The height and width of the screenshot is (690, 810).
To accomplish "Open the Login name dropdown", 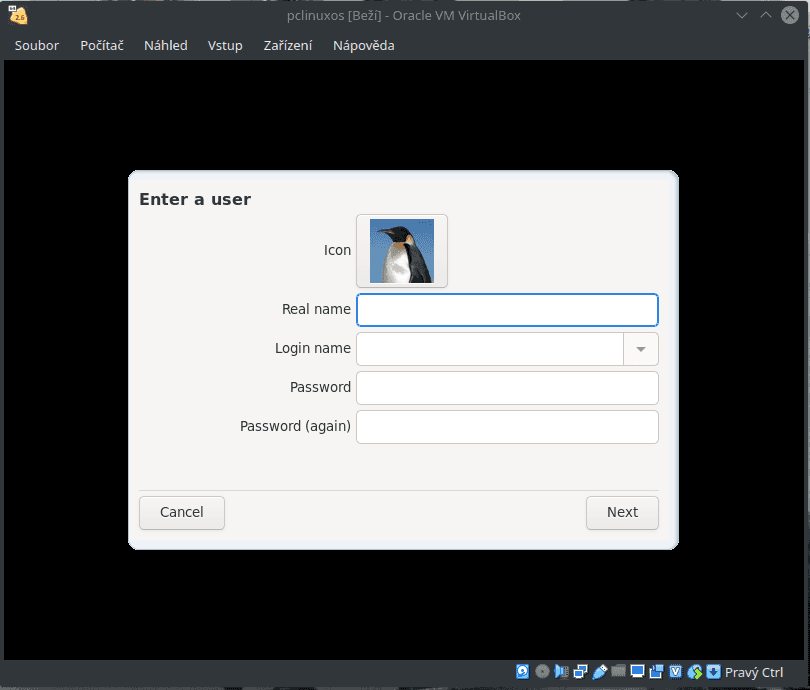I will pyautogui.click(x=640, y=349).
